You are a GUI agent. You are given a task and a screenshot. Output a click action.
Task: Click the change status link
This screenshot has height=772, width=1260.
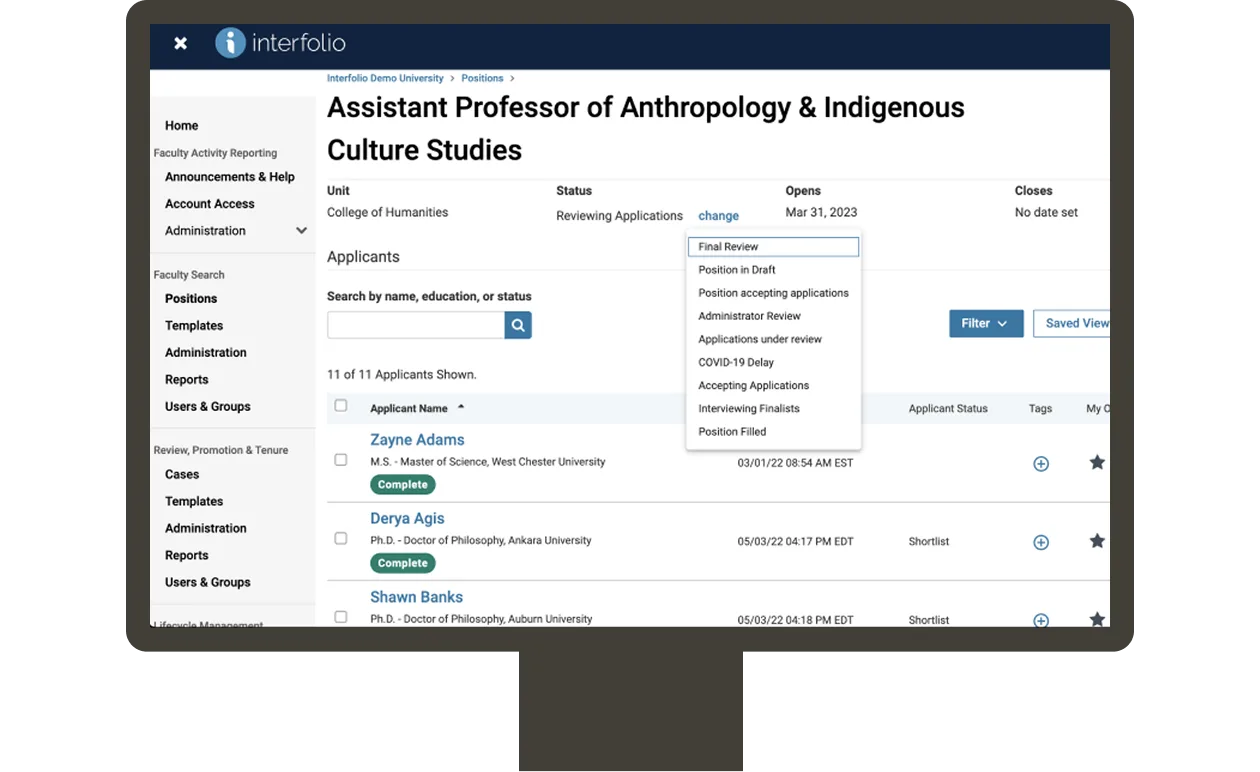click(718, 216)
